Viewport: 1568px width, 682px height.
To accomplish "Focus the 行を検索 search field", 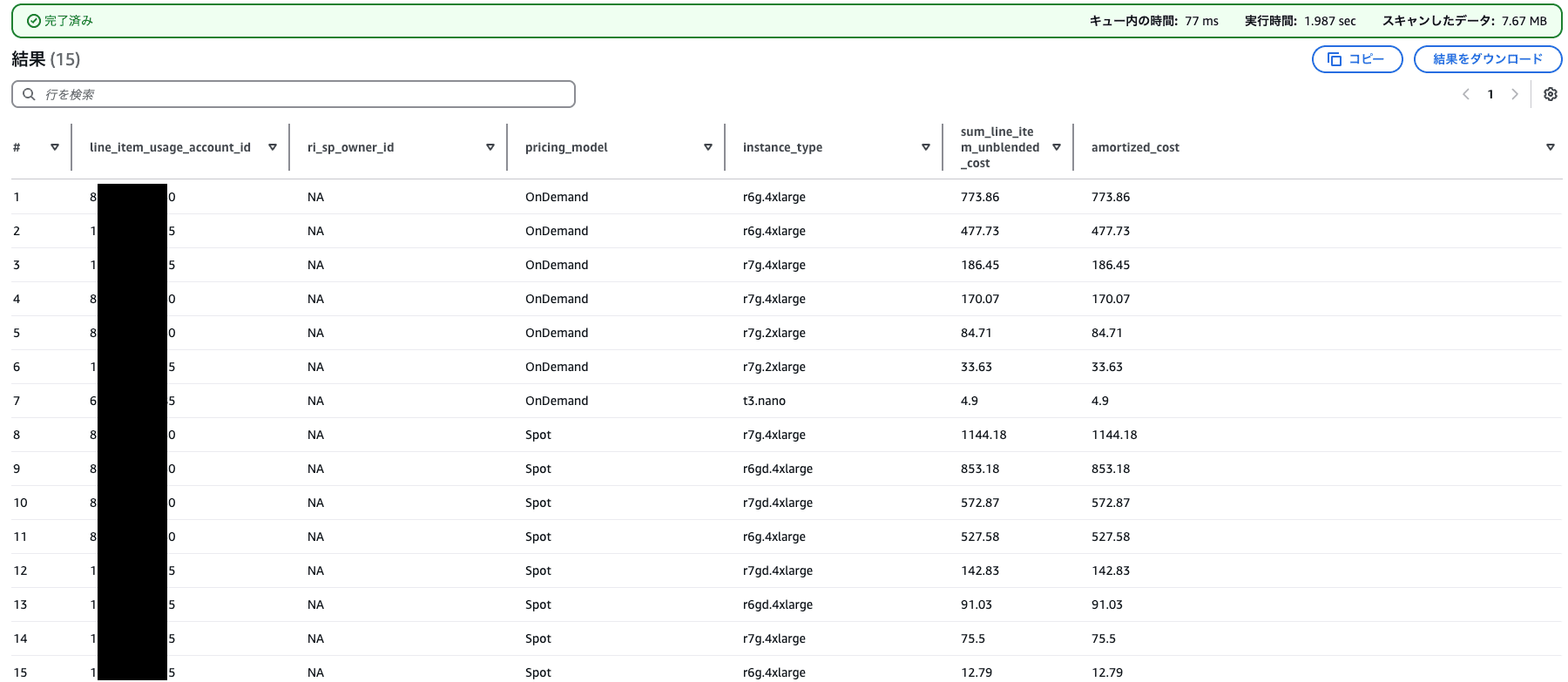I will click(294, 94).
